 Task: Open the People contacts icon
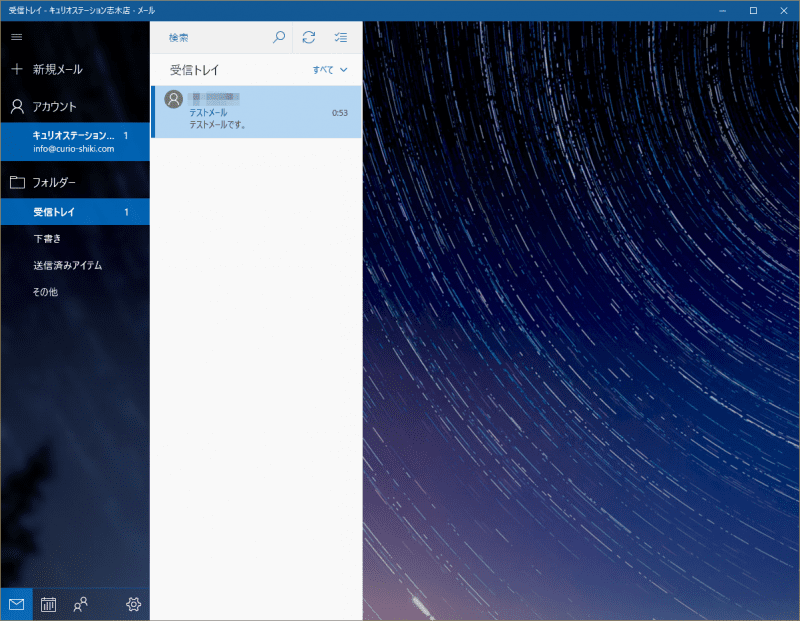click(x=81, y=604)
